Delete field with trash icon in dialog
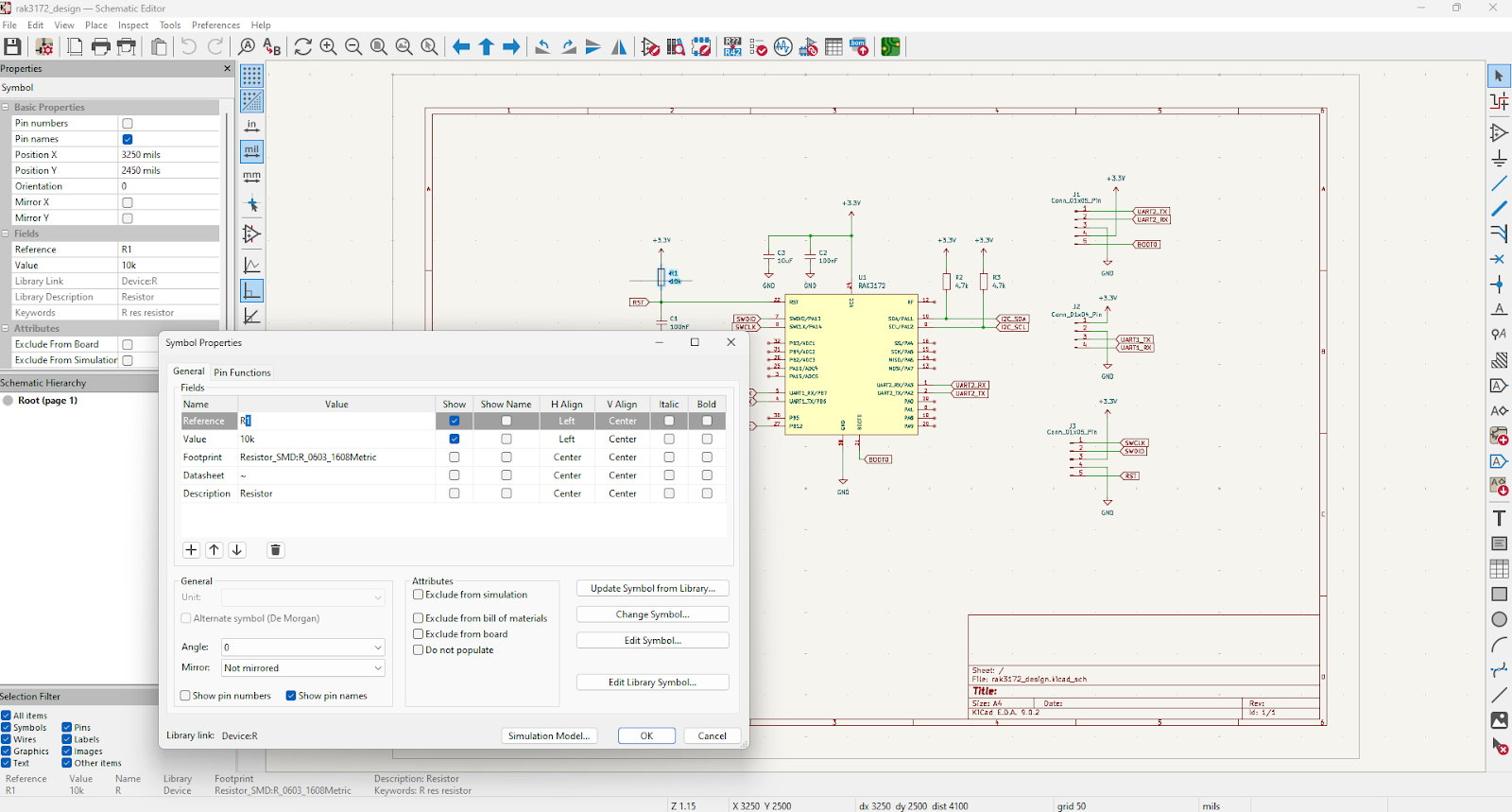 [x=276, y=550]
